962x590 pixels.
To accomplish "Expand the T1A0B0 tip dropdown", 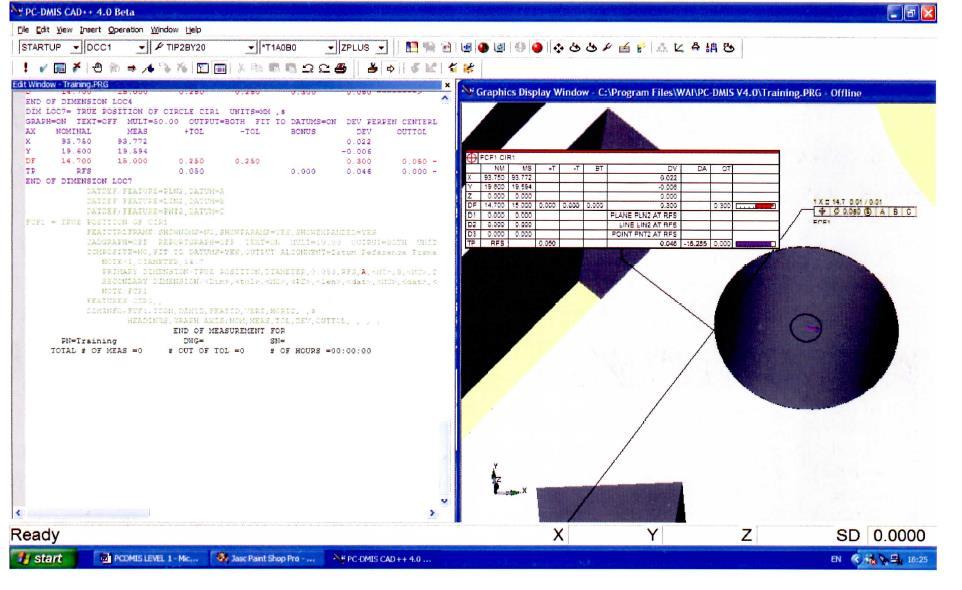I will 331,47.
